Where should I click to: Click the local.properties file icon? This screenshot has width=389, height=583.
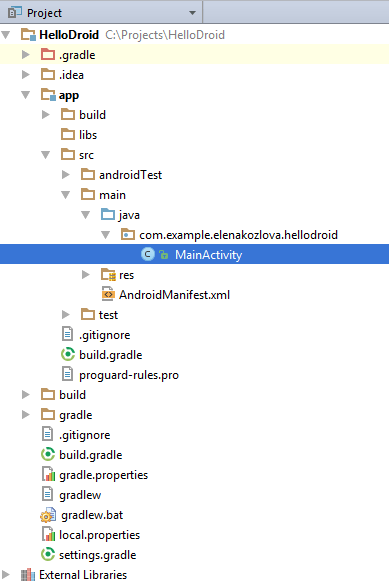pos(48,535)
